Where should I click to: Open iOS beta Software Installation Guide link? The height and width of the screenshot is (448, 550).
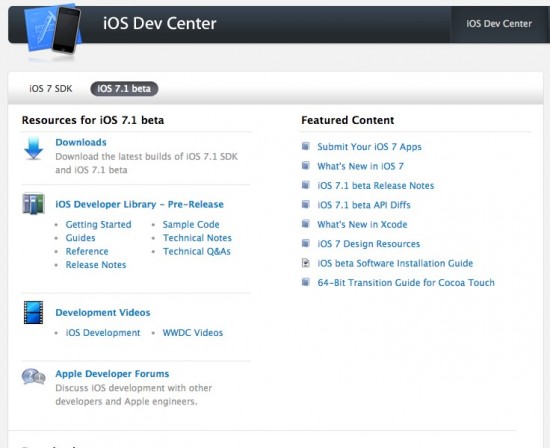[395, 263]
